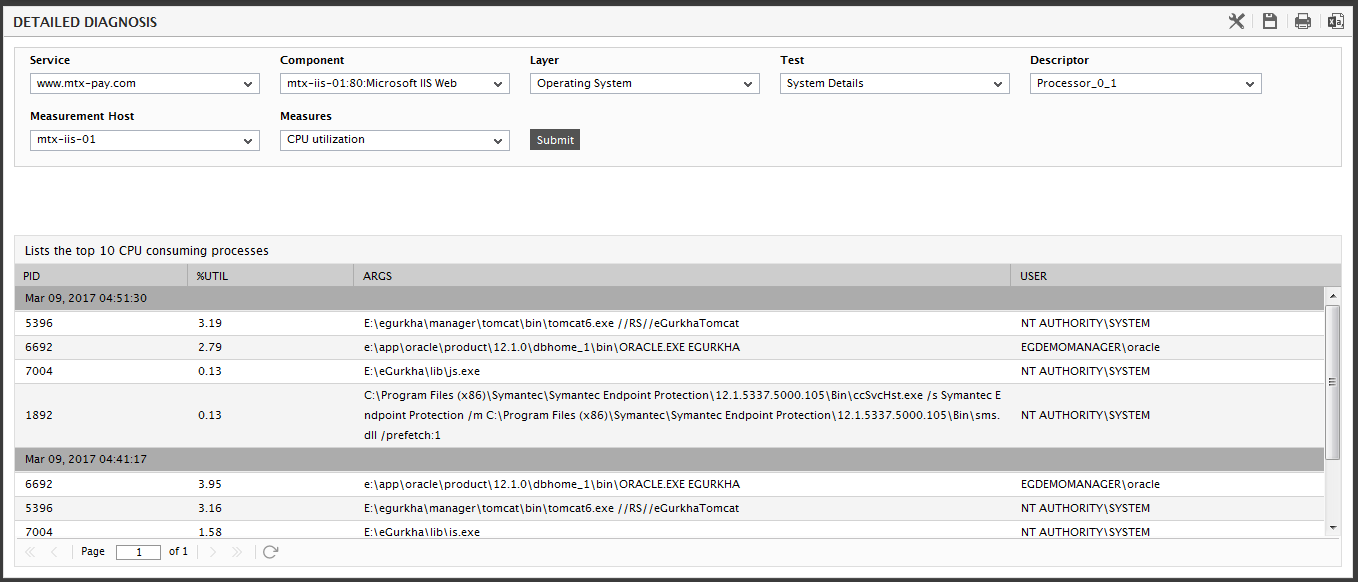Image resolution: width=1358 pixels, height=582 pixels.
Task: Expand the Descriptor dropdown showing Processor_0_1
Action: [1146, 84]
